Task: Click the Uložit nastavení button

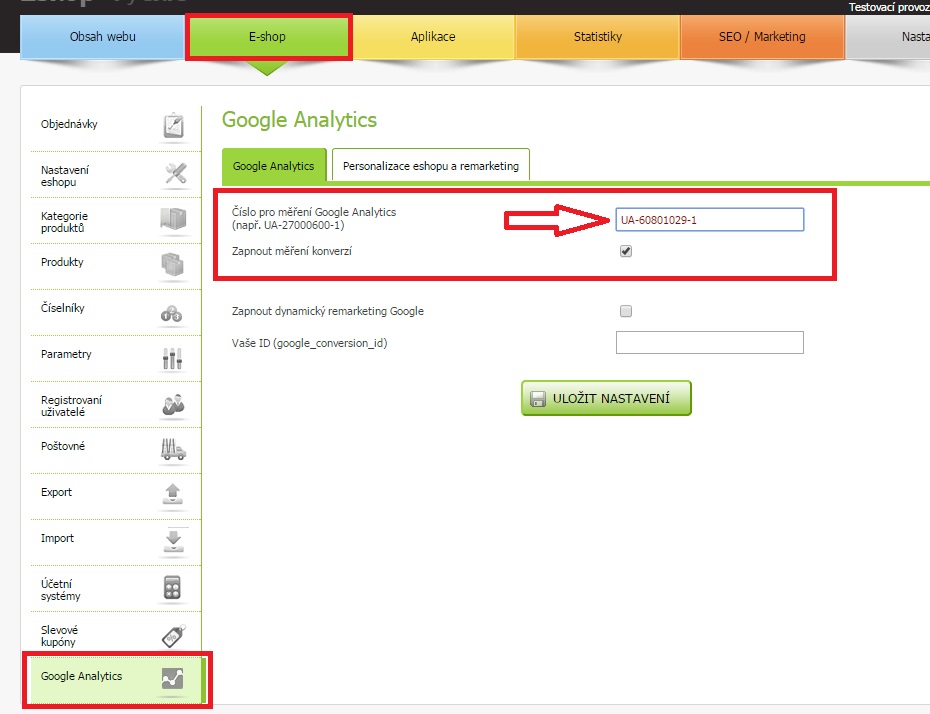Action: coord(606,398)
